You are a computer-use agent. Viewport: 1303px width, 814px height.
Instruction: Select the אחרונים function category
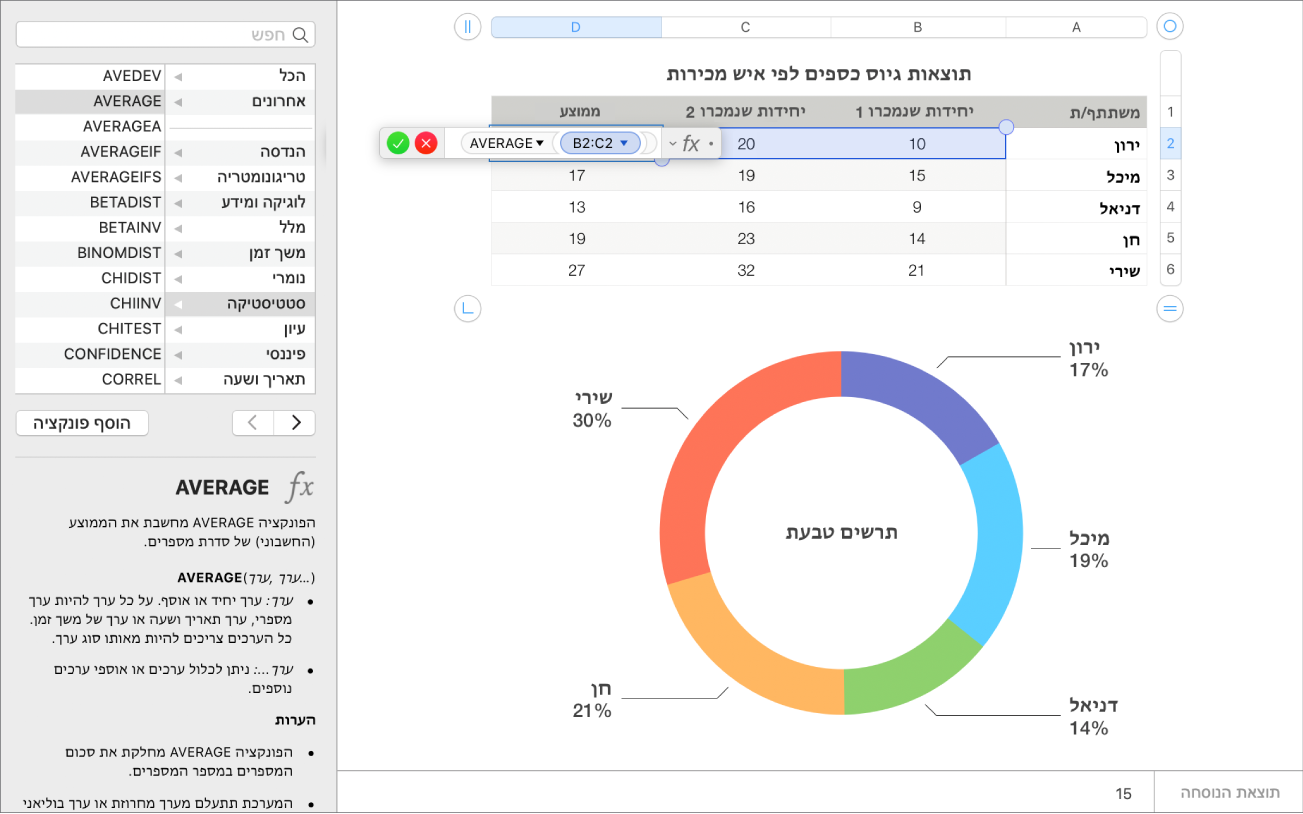(x=240, y=101)
